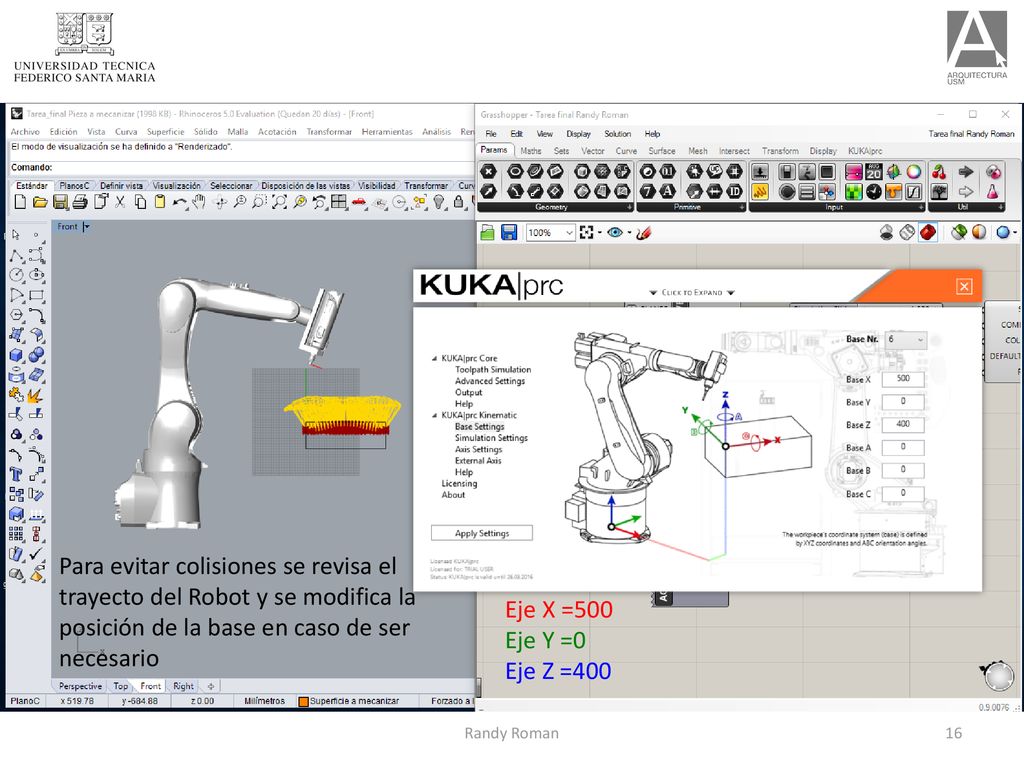Click the New file icon in Rhino toolbar
1024x768 pixels.
20,202
